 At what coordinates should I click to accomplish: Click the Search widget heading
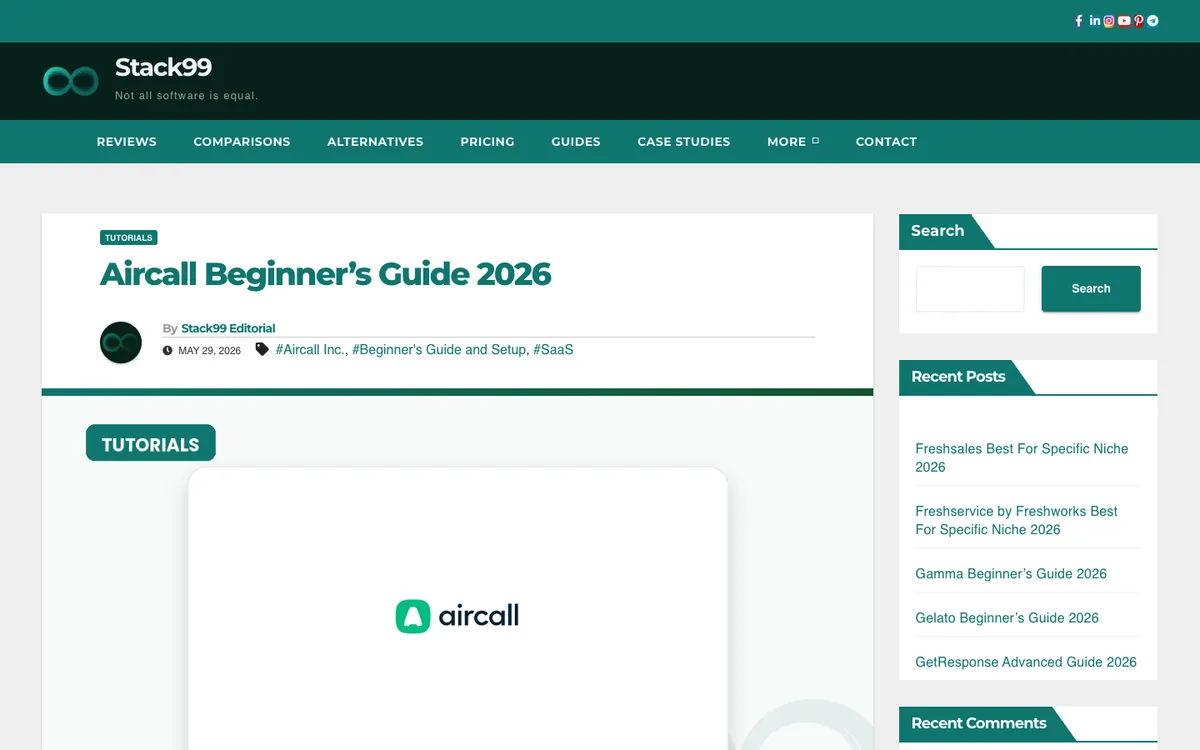pyautogui.click(x=938, y=231)
